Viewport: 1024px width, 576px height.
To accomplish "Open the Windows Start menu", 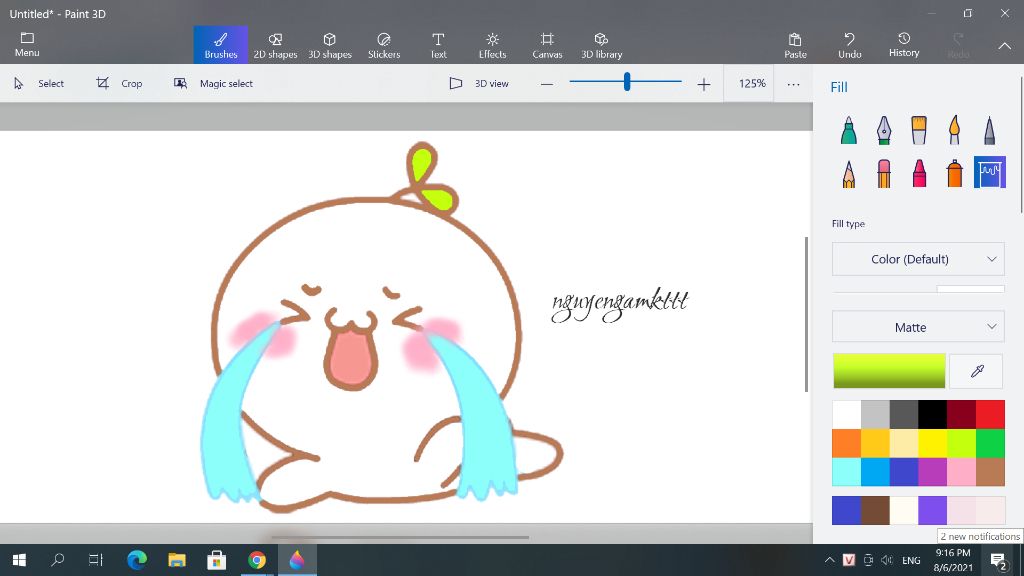I will click(x=19, y=560).
